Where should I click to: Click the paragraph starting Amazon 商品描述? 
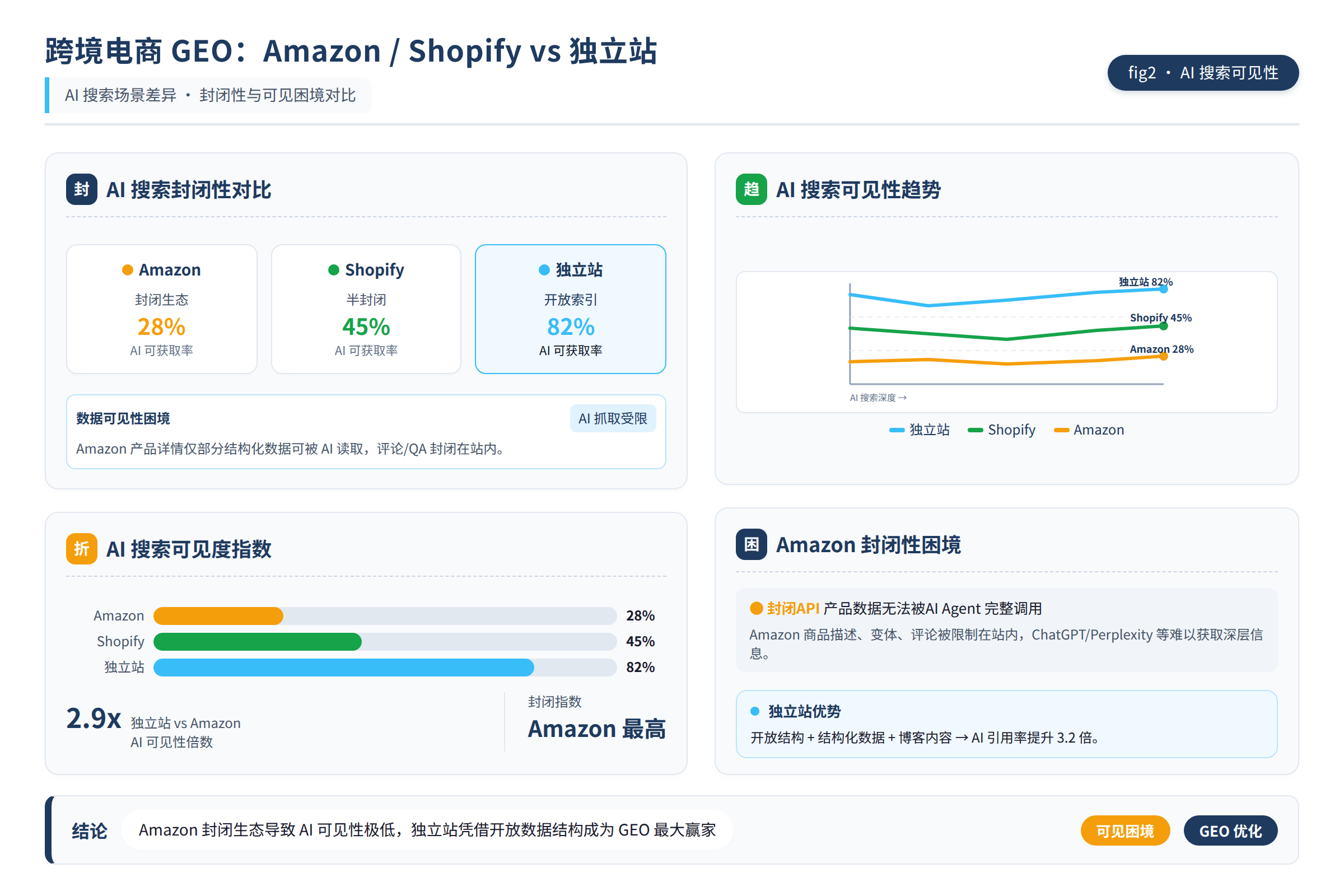[1006, 643]
